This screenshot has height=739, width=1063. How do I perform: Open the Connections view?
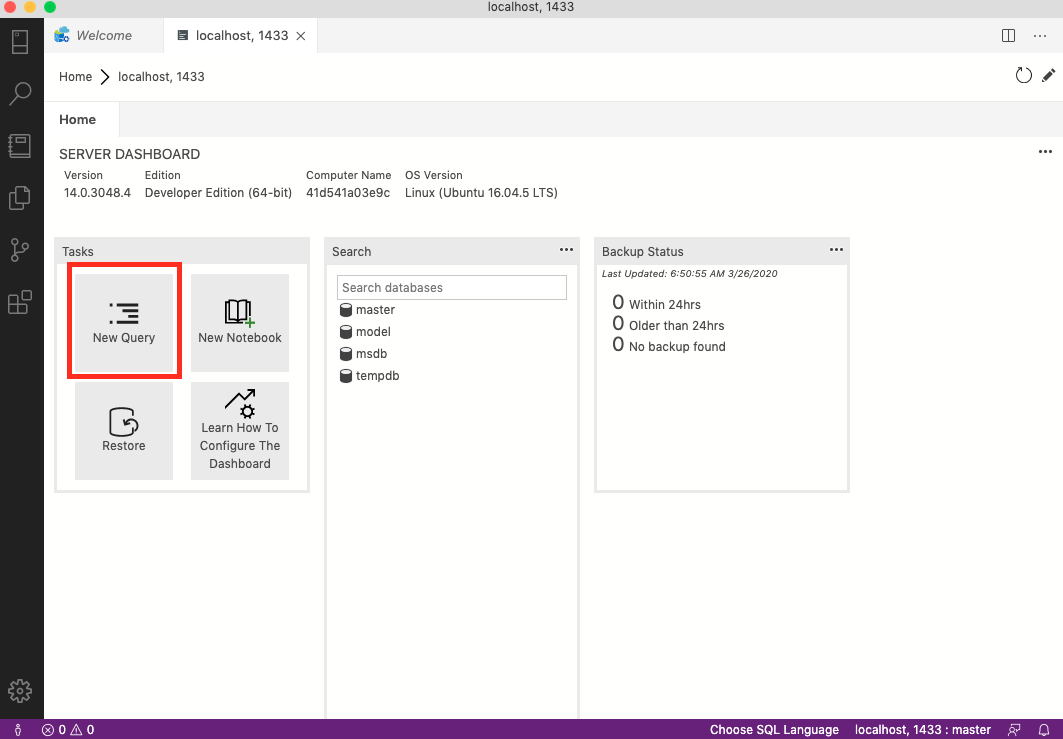pos(21,40)
